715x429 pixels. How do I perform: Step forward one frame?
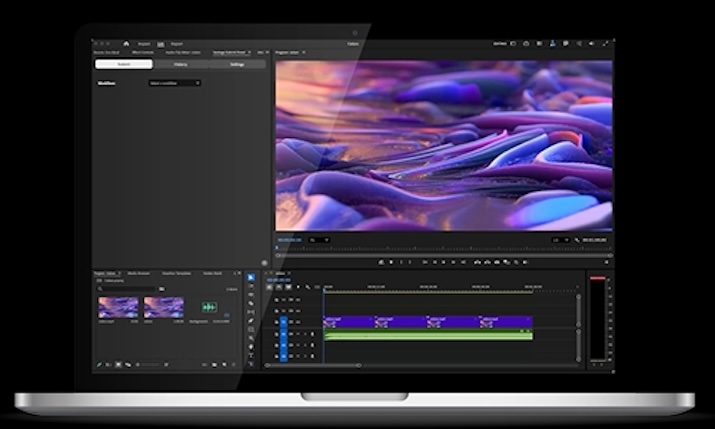(x=453, y=262)
